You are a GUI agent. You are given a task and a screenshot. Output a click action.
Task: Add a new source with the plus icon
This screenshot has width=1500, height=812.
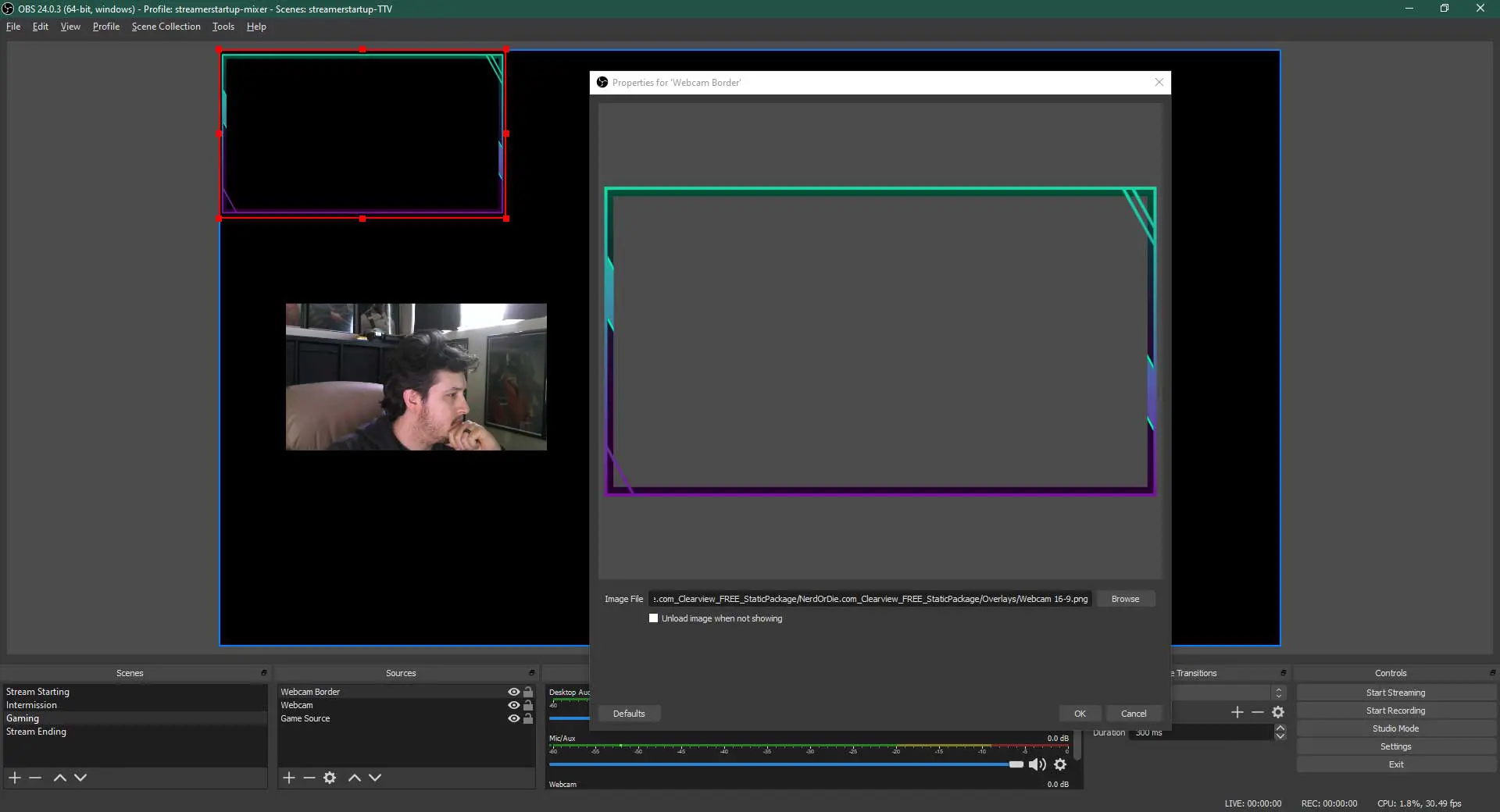click(289, 778)
